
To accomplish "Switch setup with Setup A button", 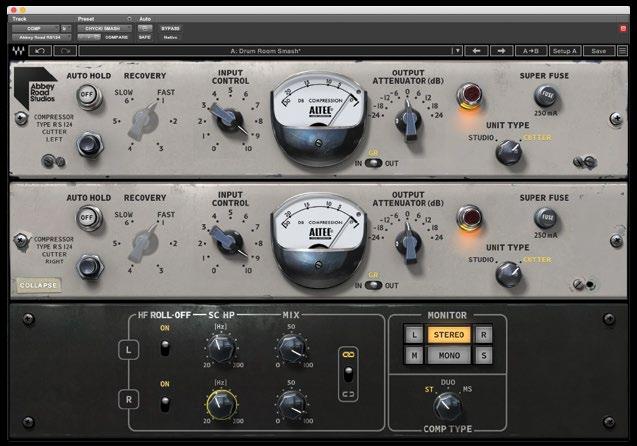I will pos(565,51).
